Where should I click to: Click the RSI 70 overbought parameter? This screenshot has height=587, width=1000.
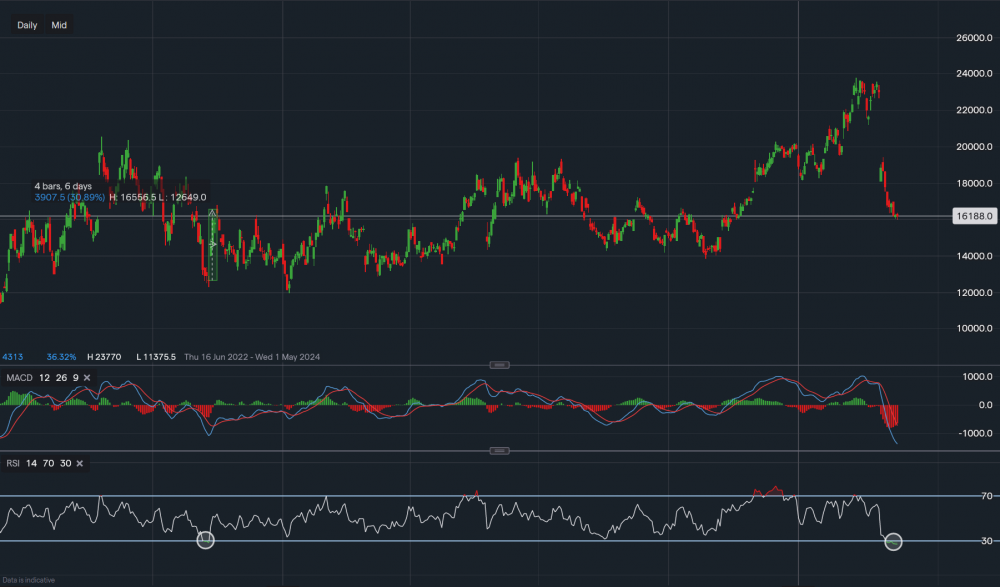[47, 463]
